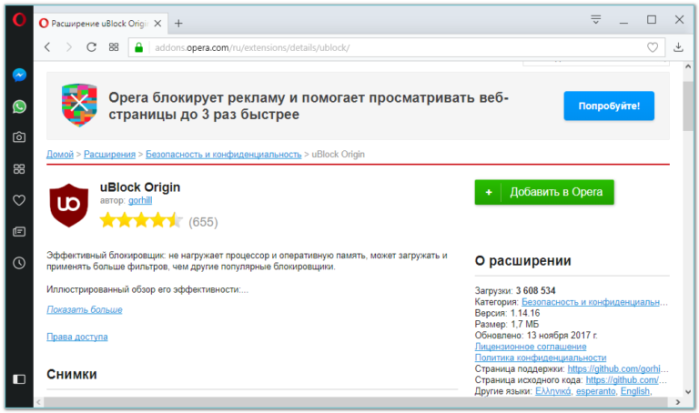Click the star rating of uBlock Origin
The image size is (699, 413).
click(x=141, y=221)
